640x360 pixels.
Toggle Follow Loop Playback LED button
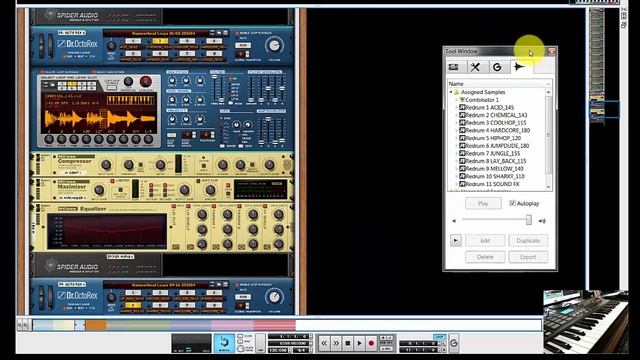tap(42, 72)
